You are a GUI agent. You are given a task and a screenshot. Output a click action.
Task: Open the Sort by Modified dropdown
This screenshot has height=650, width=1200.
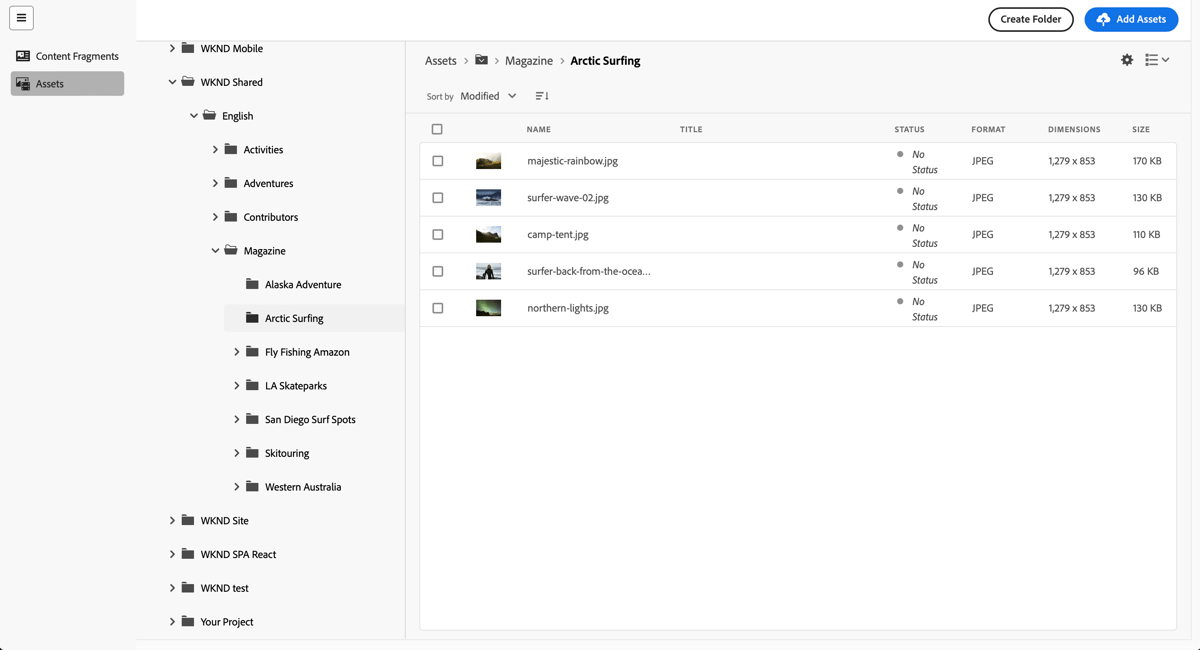tap(485, 95)
